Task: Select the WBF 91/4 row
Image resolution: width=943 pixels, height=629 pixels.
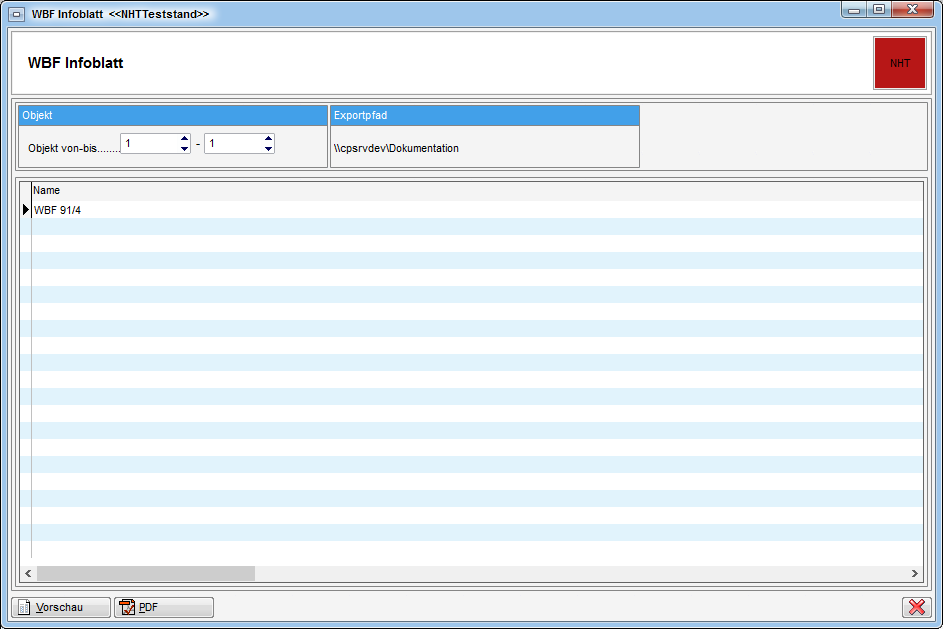Action: tap(57, 210)
